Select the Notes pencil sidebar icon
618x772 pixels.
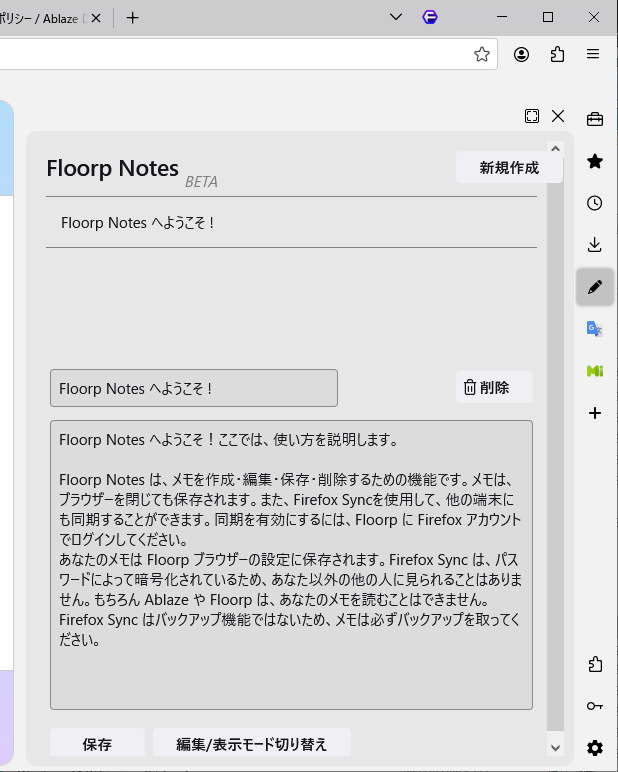pos(594,287)
